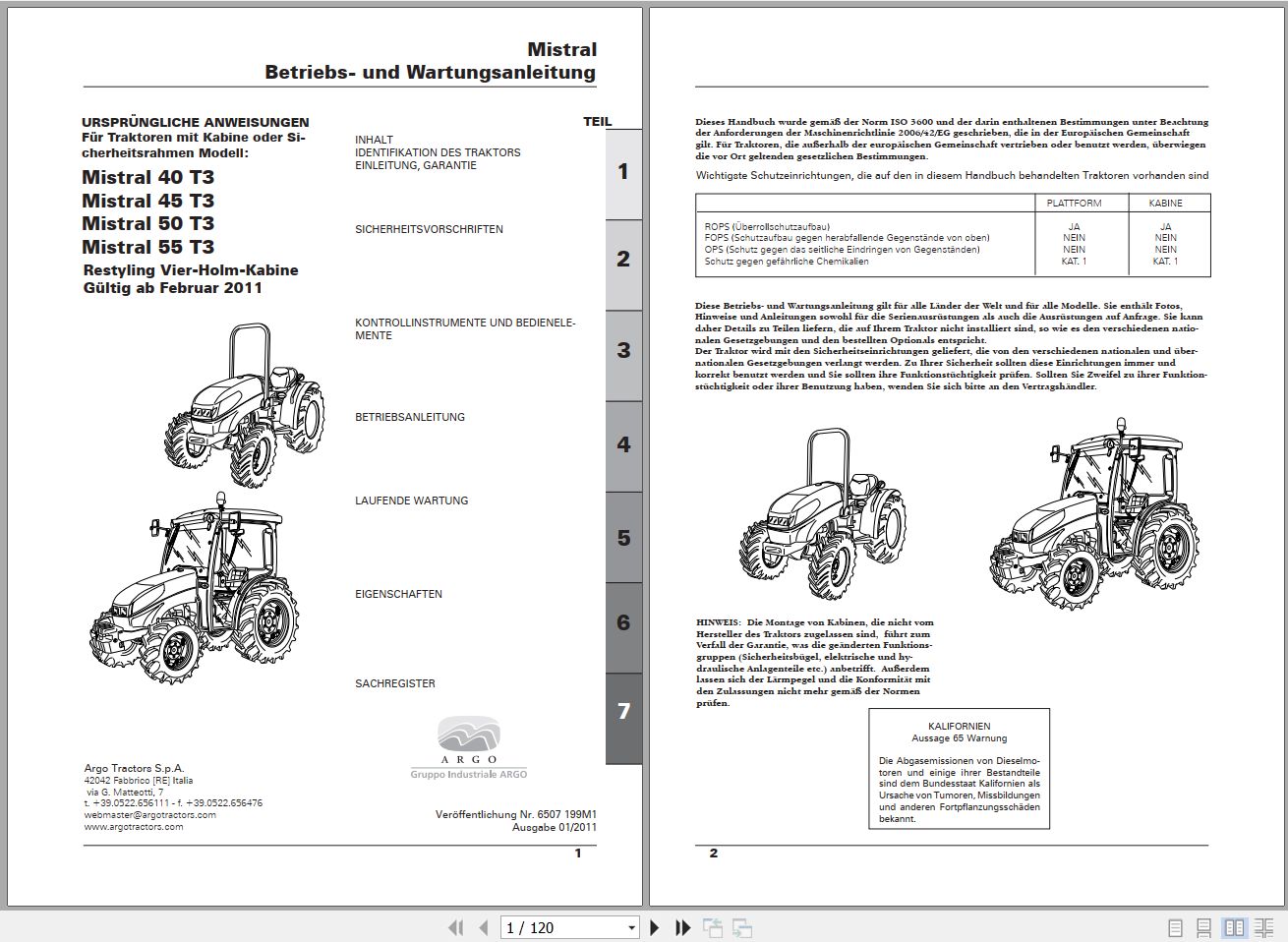The height and width of the screenshot is (942, 1288).
Task: Click 'IDENTIFIKATION DES TRAKTORS' contents line
Action: 438,152
